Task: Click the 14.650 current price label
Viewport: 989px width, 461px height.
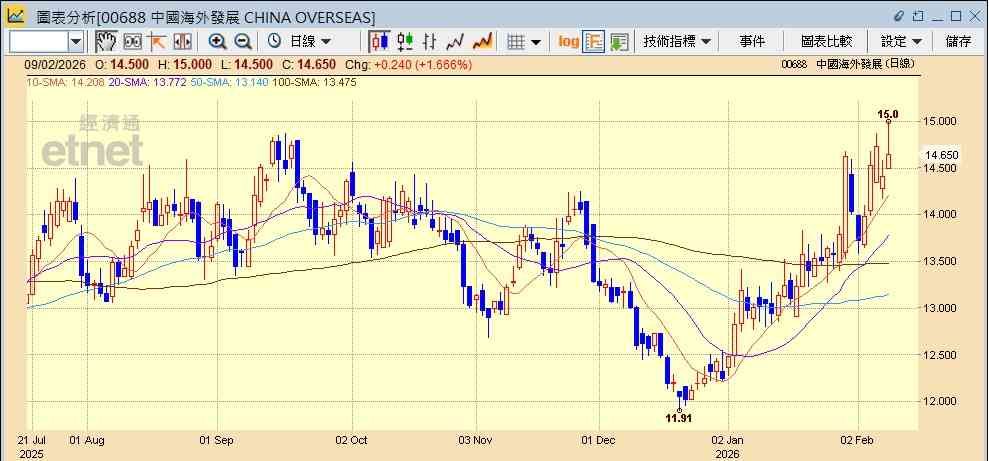Action: (942, 155)
